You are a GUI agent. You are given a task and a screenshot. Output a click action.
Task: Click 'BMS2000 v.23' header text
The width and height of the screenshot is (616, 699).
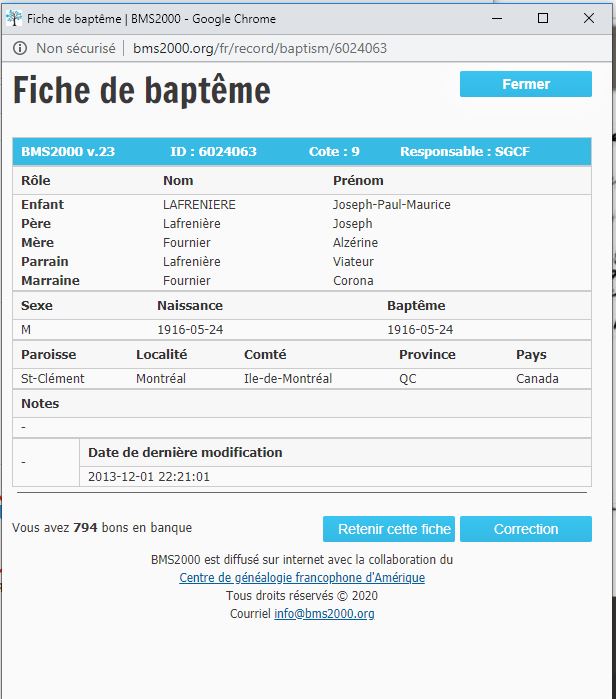coord(68,152)
